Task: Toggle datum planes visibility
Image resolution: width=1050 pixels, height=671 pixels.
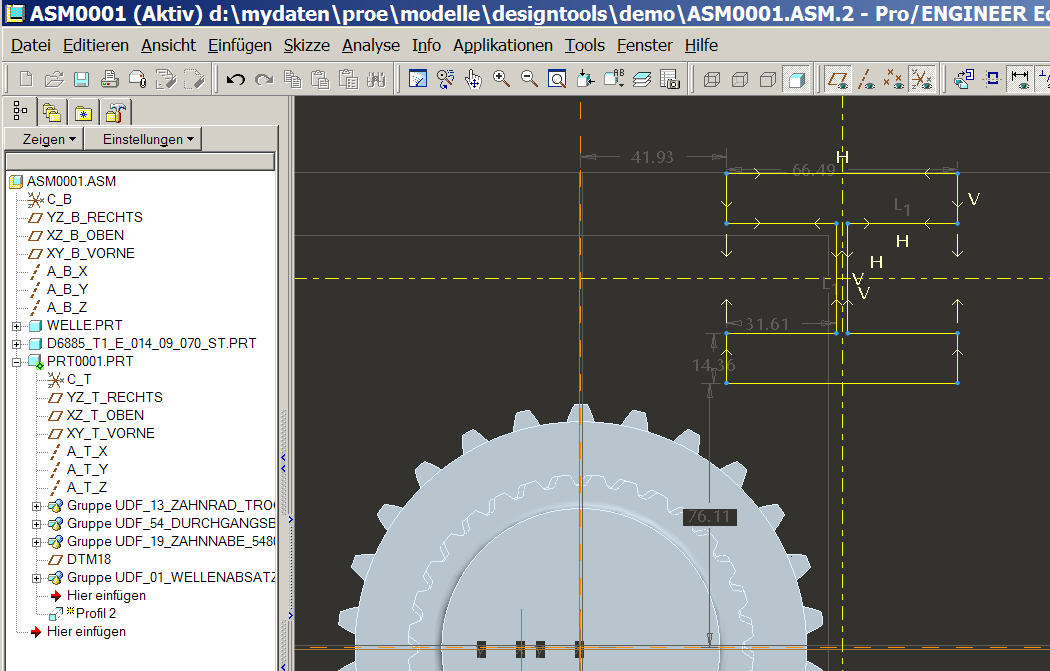Action: tap(838, 80)
